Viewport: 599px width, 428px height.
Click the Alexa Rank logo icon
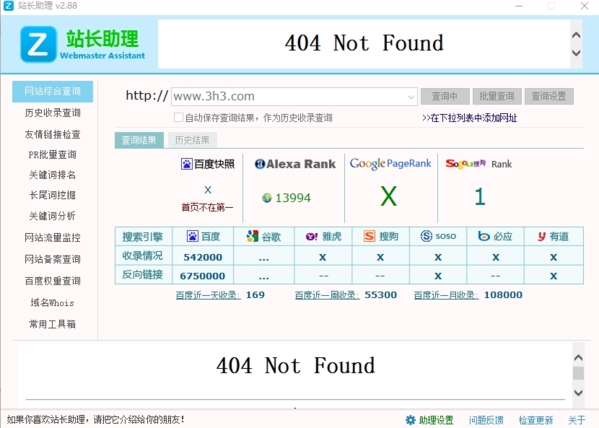260,164
